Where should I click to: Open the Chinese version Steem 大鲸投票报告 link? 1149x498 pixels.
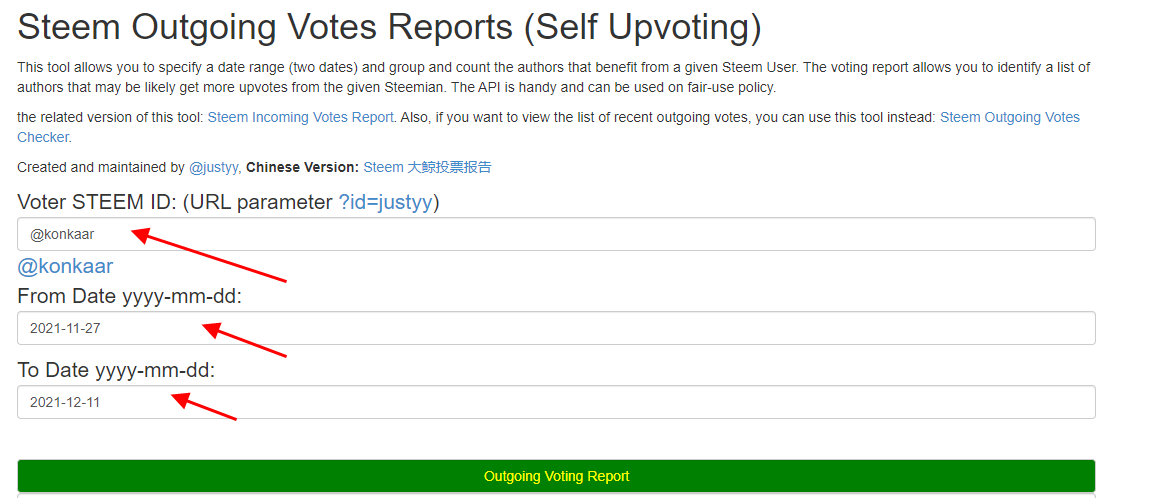(x=427, y=168)
